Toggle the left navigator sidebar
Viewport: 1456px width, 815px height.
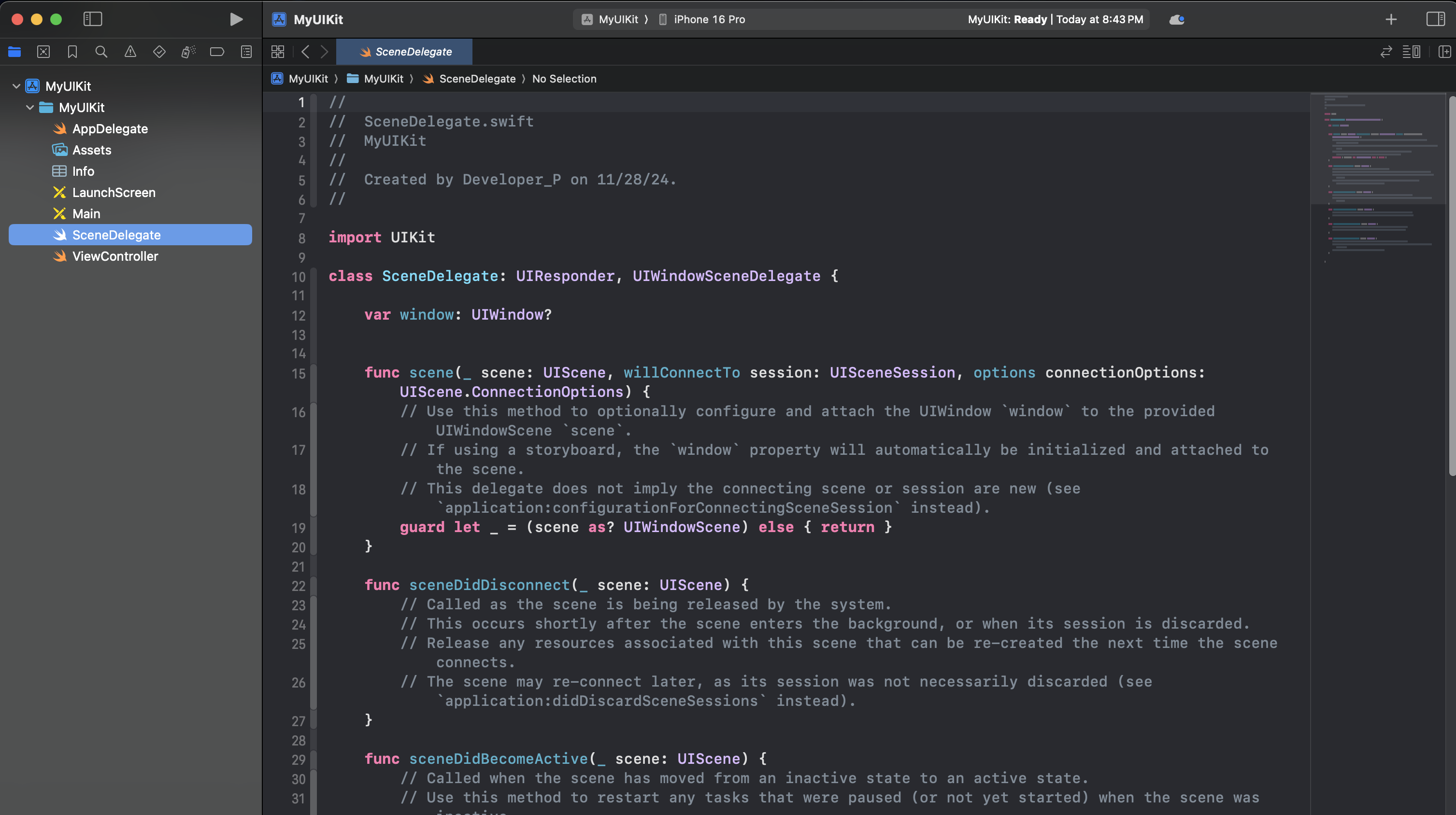[x=93, y=19]
